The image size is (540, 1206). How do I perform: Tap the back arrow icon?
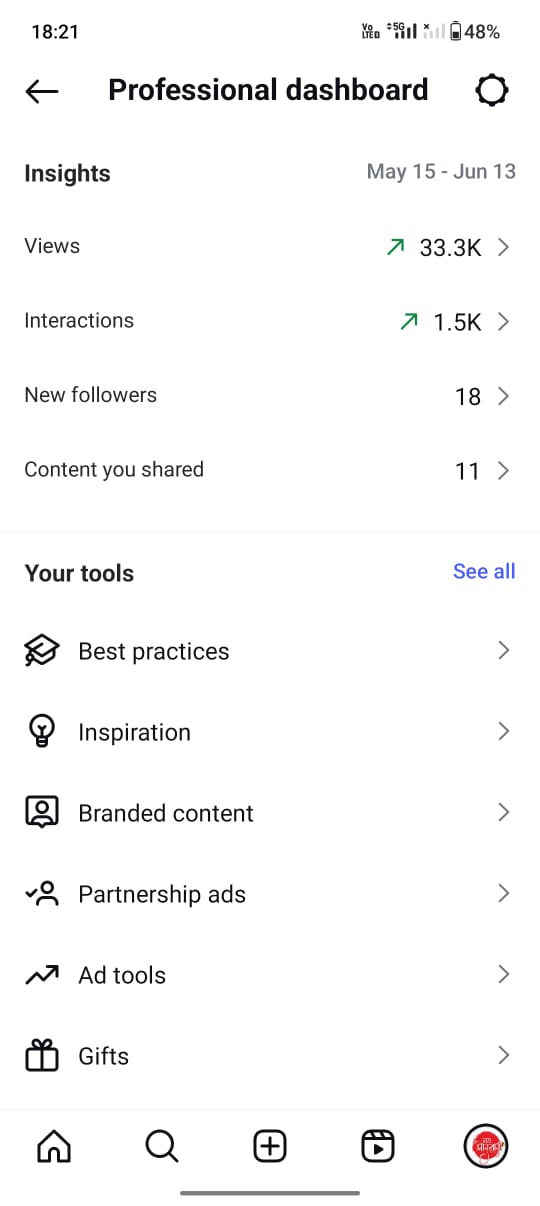pos(42,91)
